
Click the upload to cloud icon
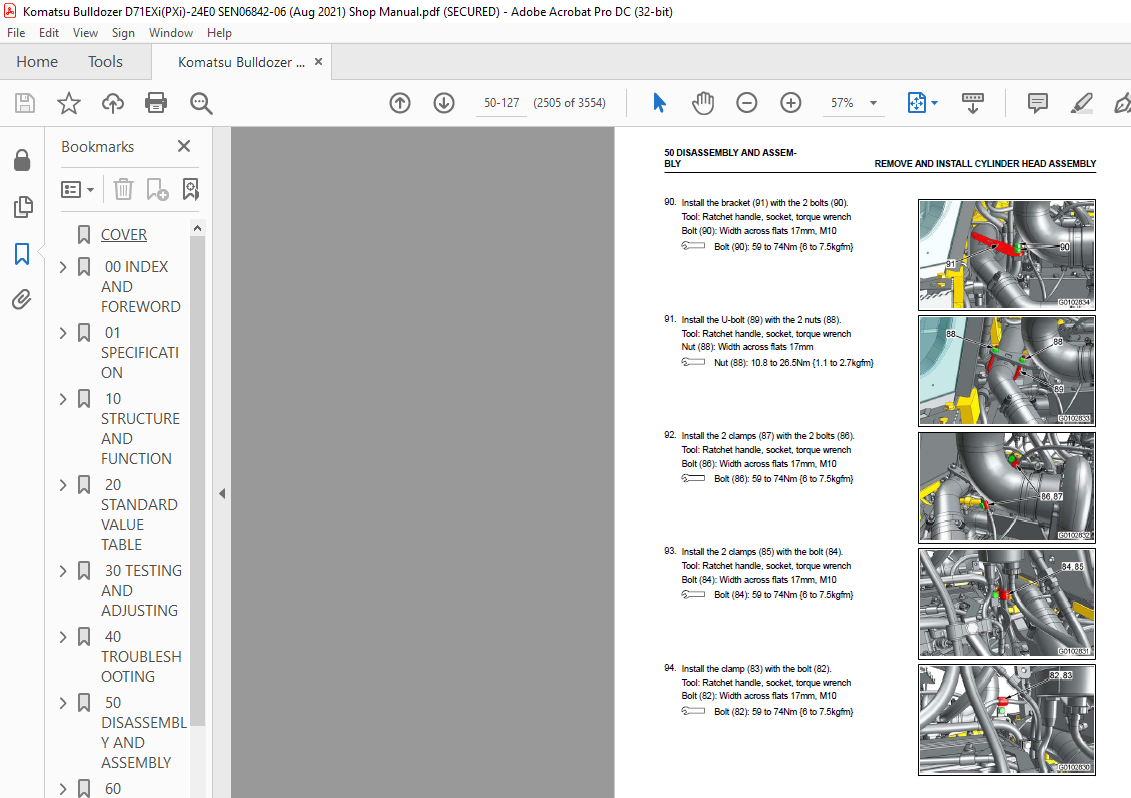coord(113,103)
